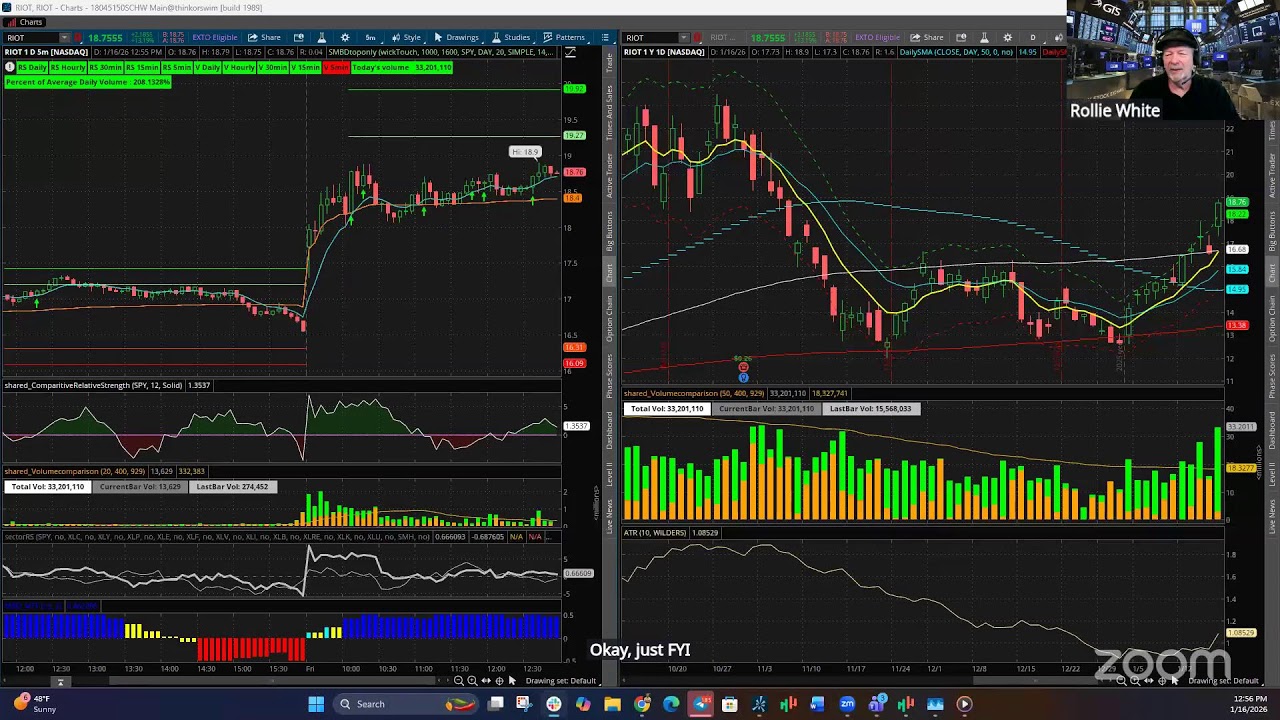Toggle the V Hourly label
Screen dimensions: 1280x720
tap(239, 67)
